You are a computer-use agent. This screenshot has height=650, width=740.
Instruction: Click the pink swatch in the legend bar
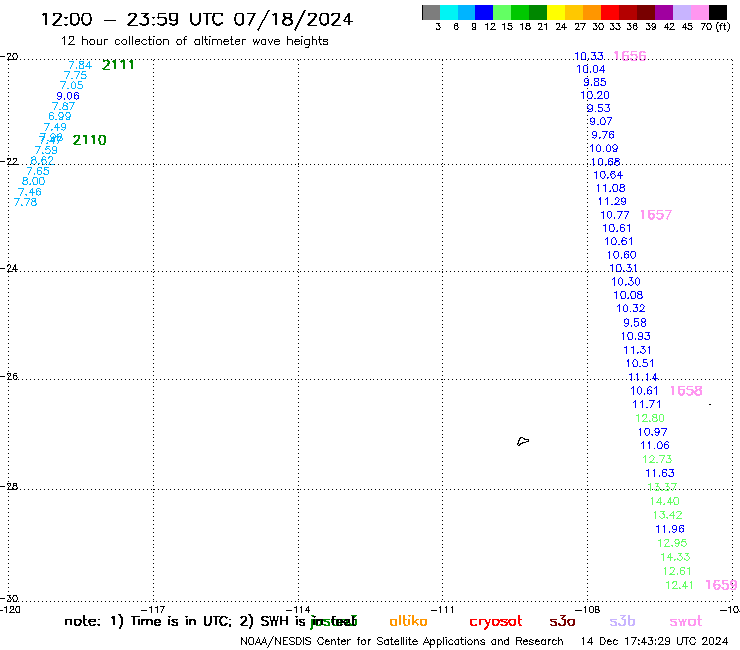click(x=700, y=12)
